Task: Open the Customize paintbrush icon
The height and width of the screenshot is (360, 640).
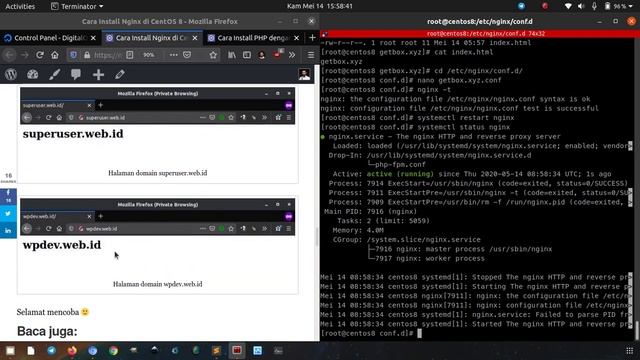Action: 54,74
